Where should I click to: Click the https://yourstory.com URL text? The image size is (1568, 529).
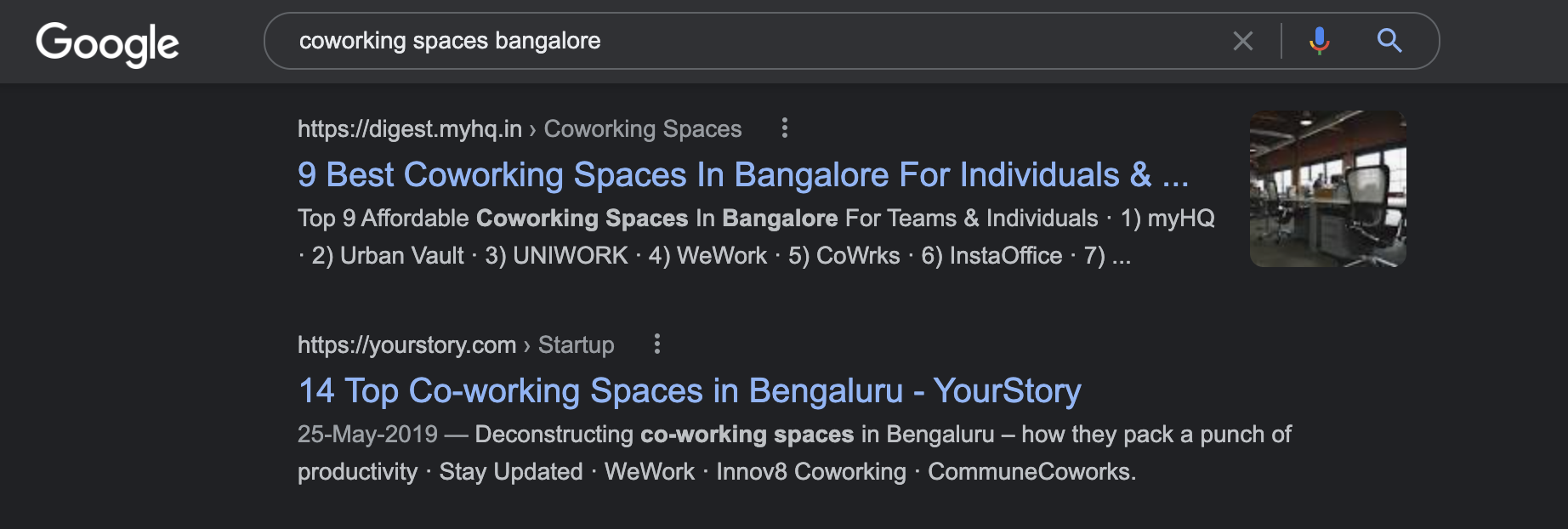(406, 344)
